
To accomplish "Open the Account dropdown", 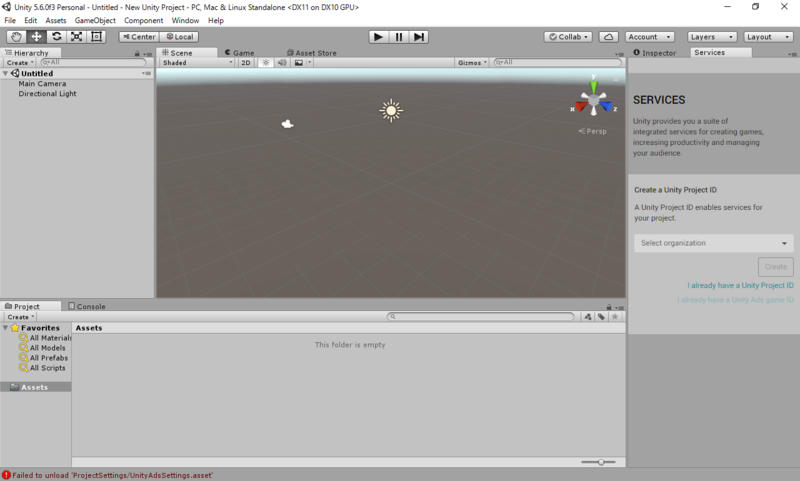I will (x=649, y=37).
